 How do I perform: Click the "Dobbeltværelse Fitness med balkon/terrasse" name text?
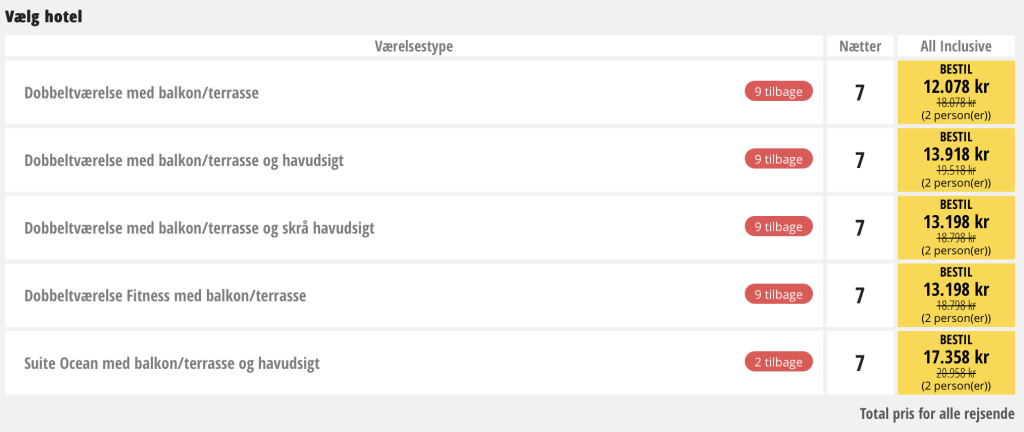coord(165,296)
